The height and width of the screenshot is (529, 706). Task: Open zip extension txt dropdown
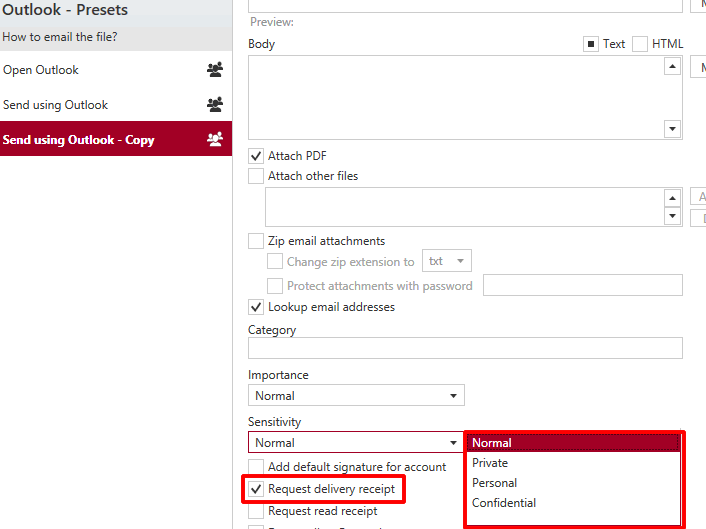(x=447, y=261)
